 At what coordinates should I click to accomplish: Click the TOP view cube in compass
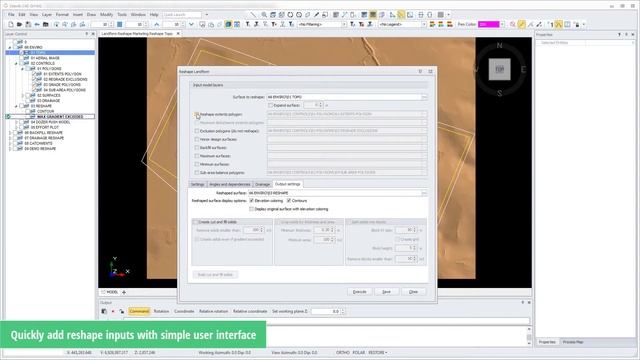pyautogui.click(x=500, y=69)
